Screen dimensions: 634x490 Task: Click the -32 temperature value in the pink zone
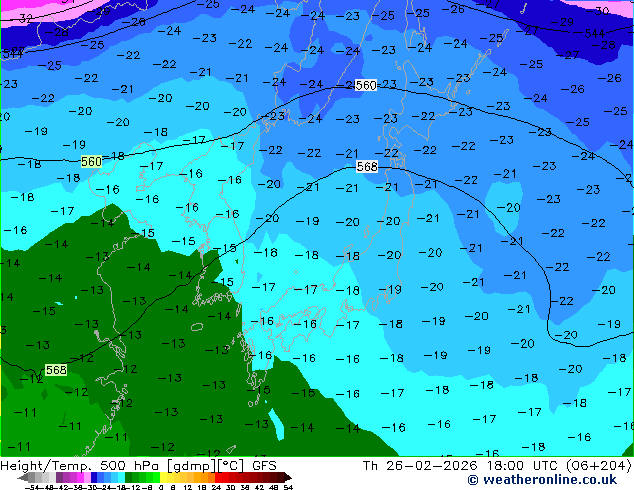coord(22,18)
